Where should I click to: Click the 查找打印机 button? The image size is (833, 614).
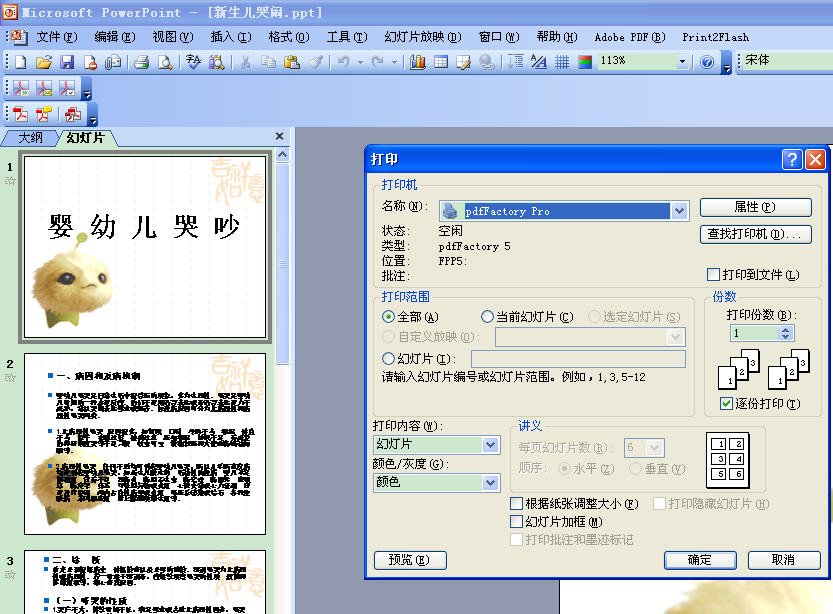pyautogui.click(x=755, y=233)
